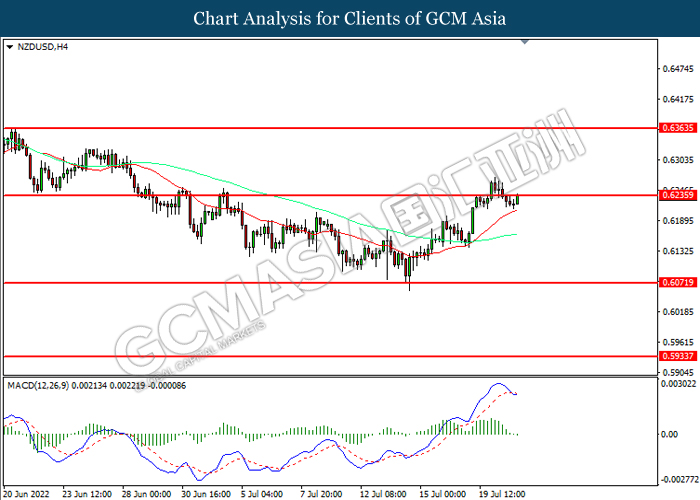Click the 23 Jun 12:00 time label
The height and width of the screenshot is (500, 700).
[x=87, y=494]
